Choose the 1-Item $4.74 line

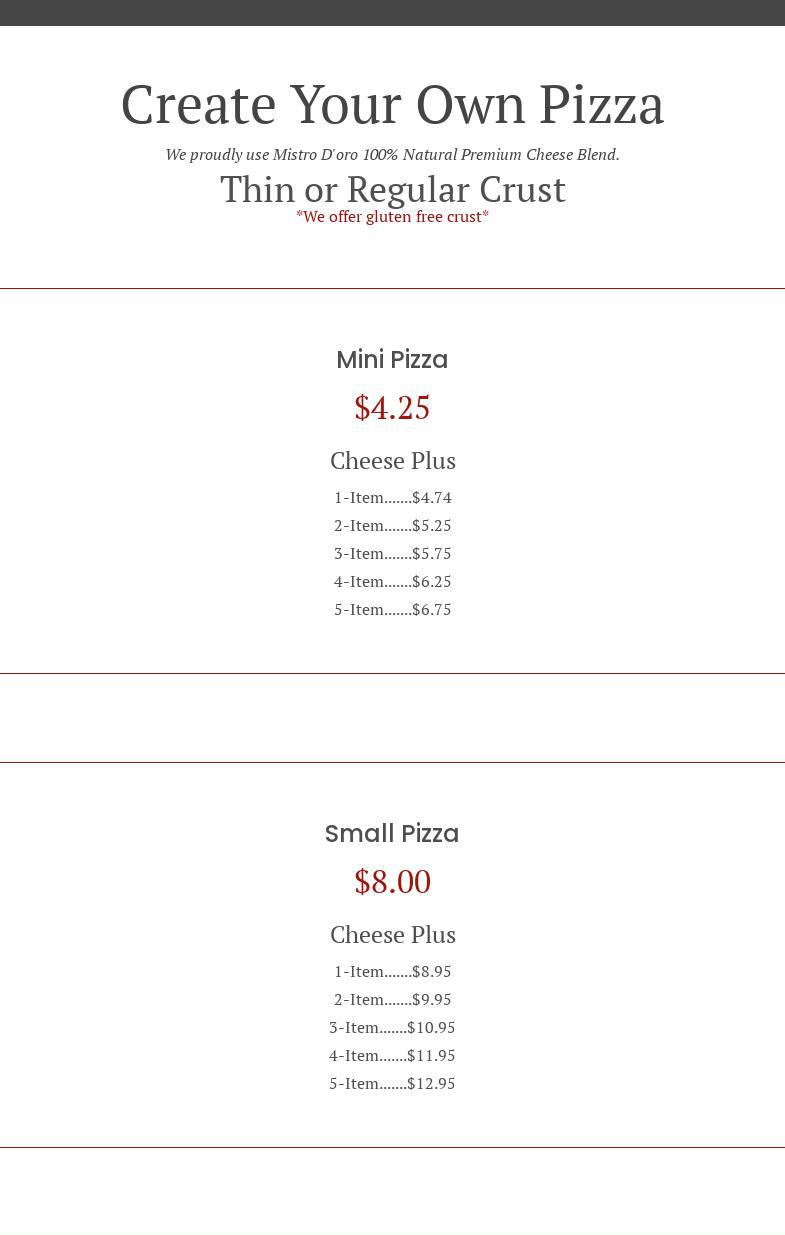tap(392, 498)
